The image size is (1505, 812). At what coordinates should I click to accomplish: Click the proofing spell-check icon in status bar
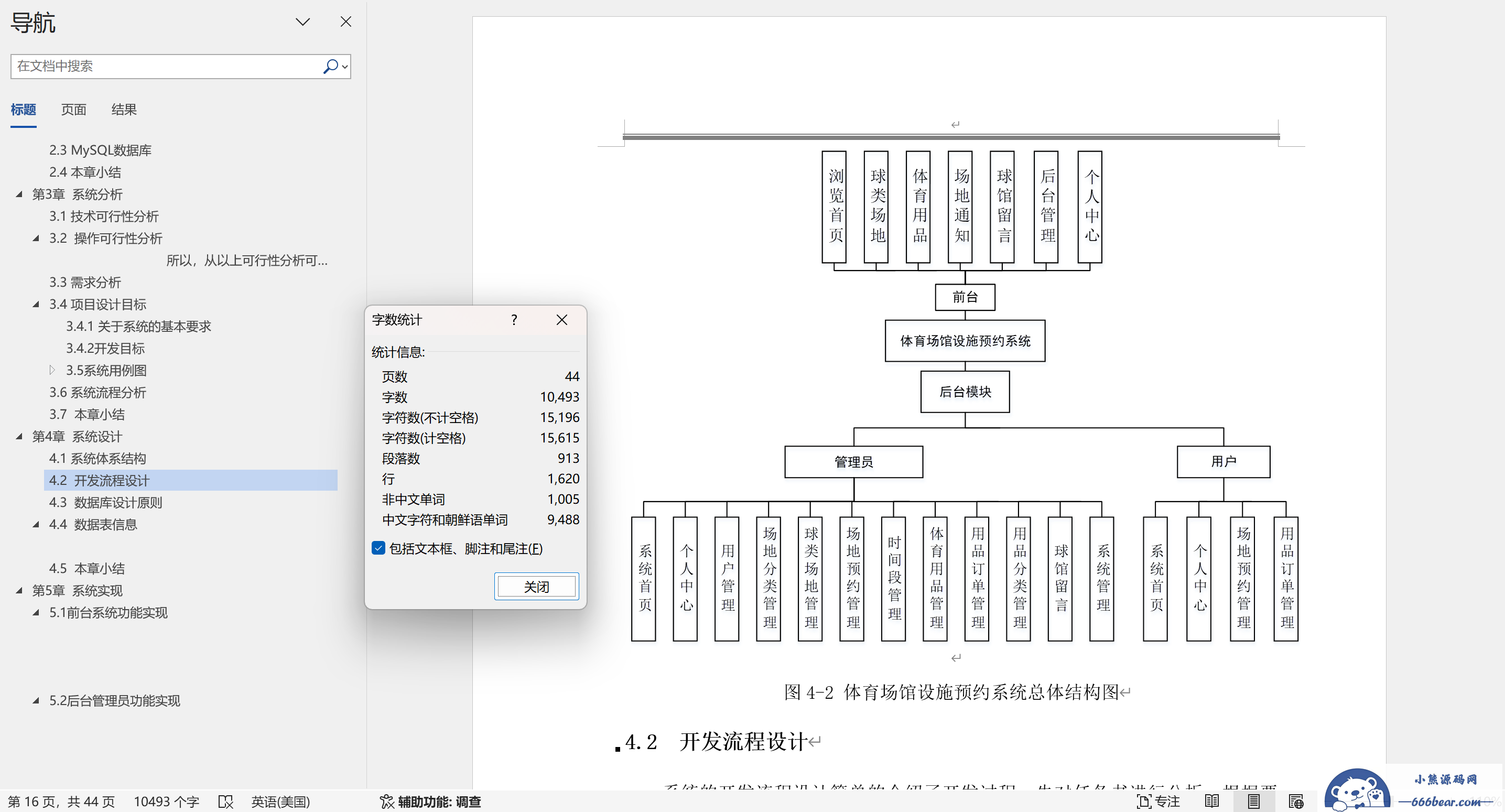(x=225, y=802)
